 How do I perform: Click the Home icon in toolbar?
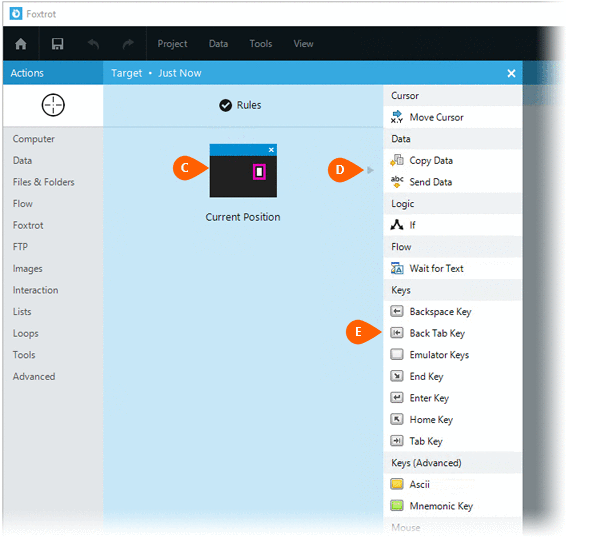point(21,44)
